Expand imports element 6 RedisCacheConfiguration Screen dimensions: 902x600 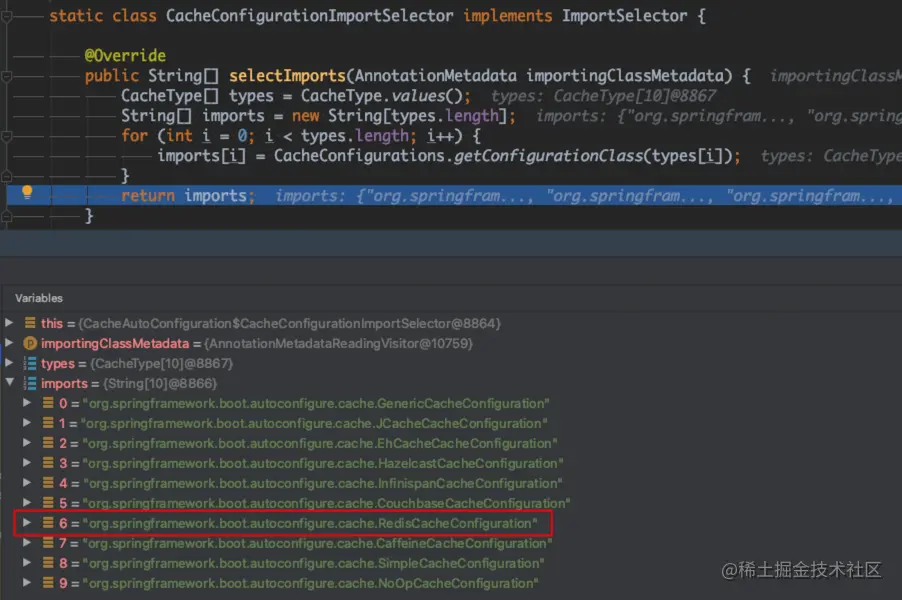(x=26, y=523)
